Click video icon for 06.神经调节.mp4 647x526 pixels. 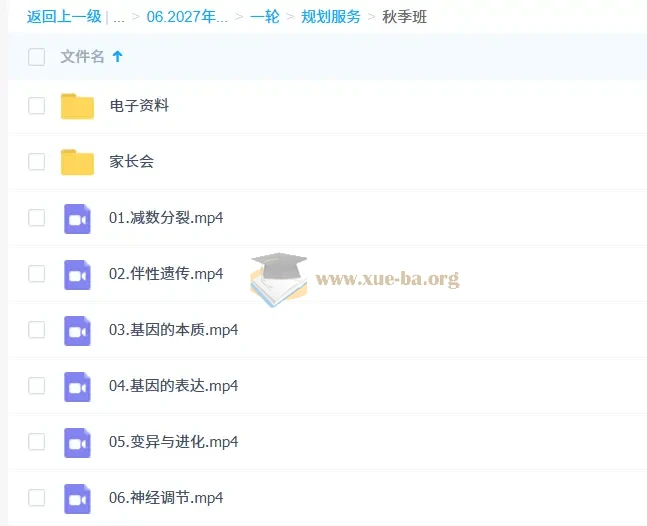[x=77, y=499]
